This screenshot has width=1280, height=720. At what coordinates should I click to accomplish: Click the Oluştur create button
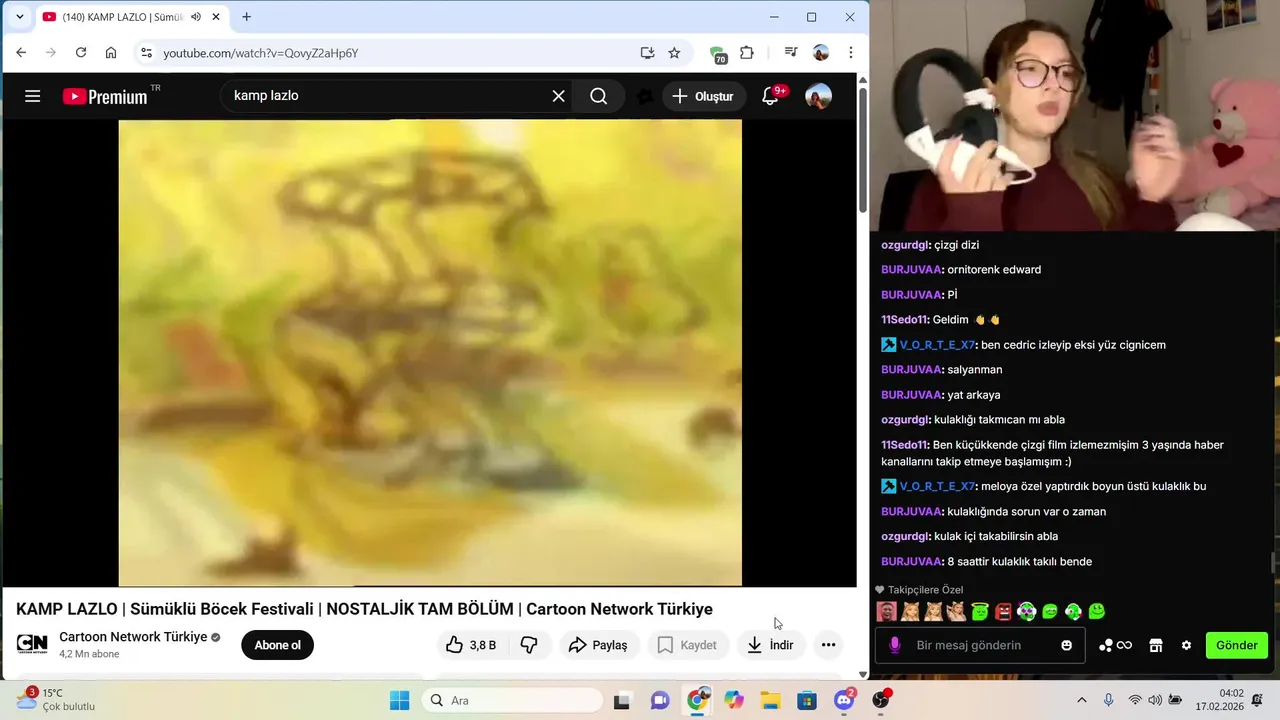coord(703,96)
